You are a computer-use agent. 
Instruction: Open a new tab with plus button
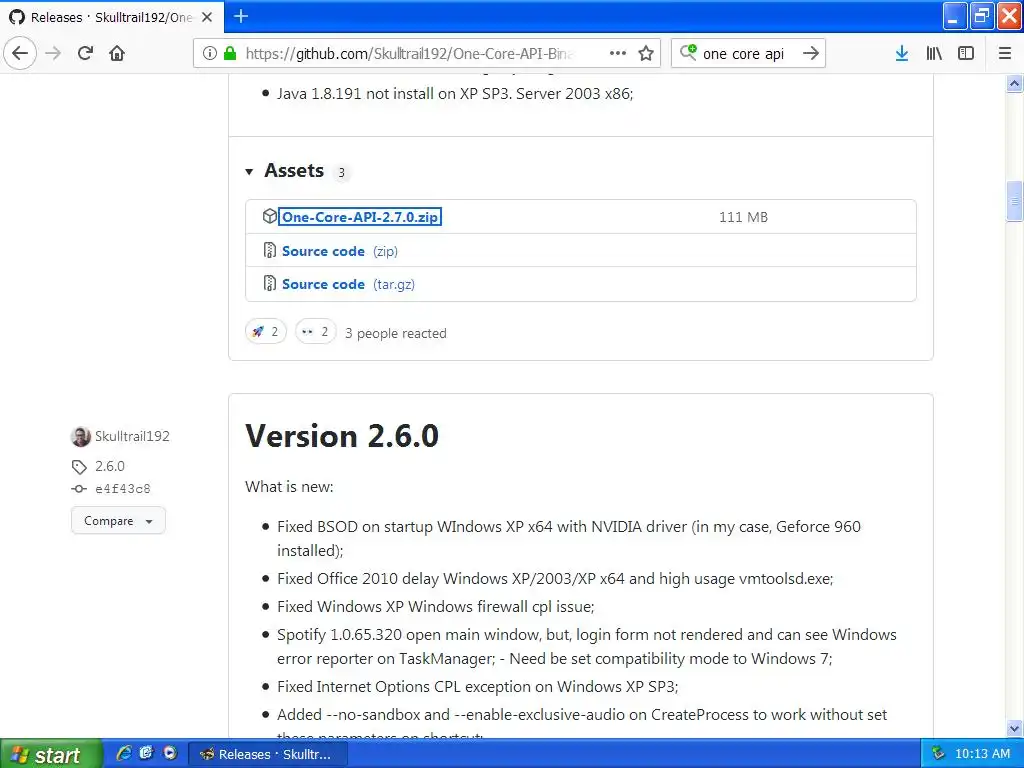coord(241,16)
